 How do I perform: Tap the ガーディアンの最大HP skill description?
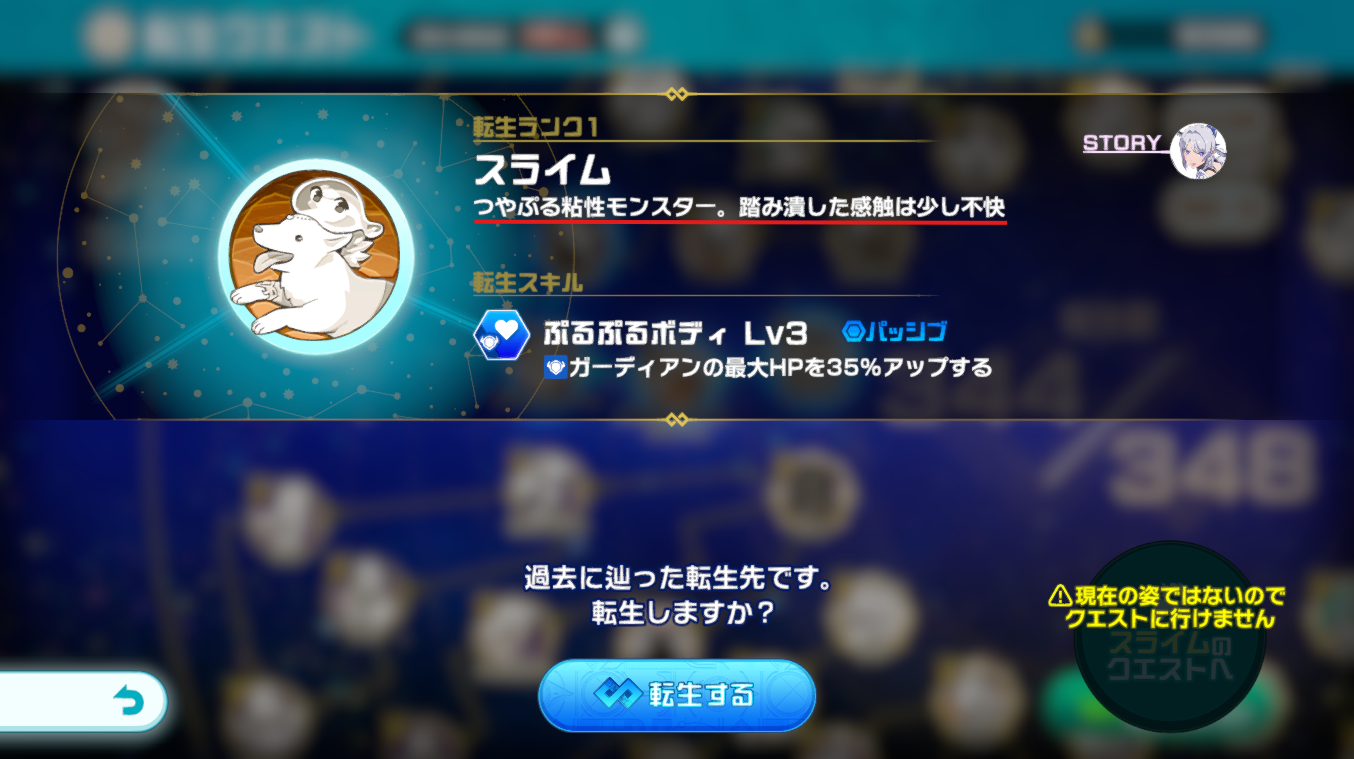pyautogui.click(x=780, y=368)
